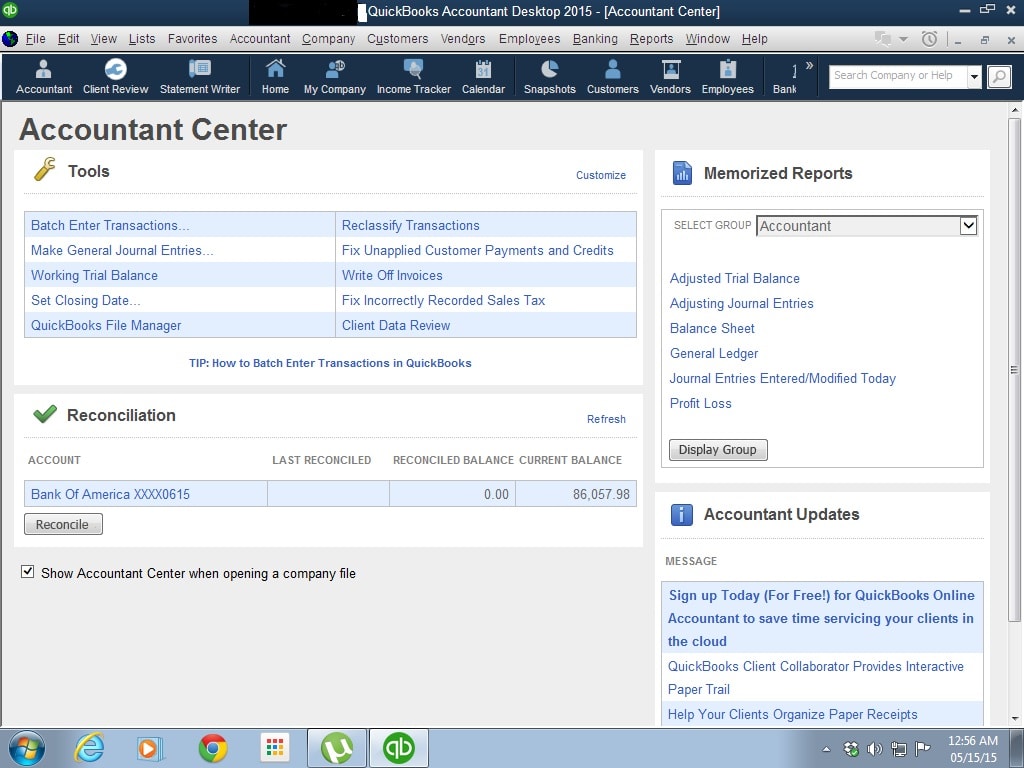
Task: Open the Profit Loss memorized report
Action: 700,404
